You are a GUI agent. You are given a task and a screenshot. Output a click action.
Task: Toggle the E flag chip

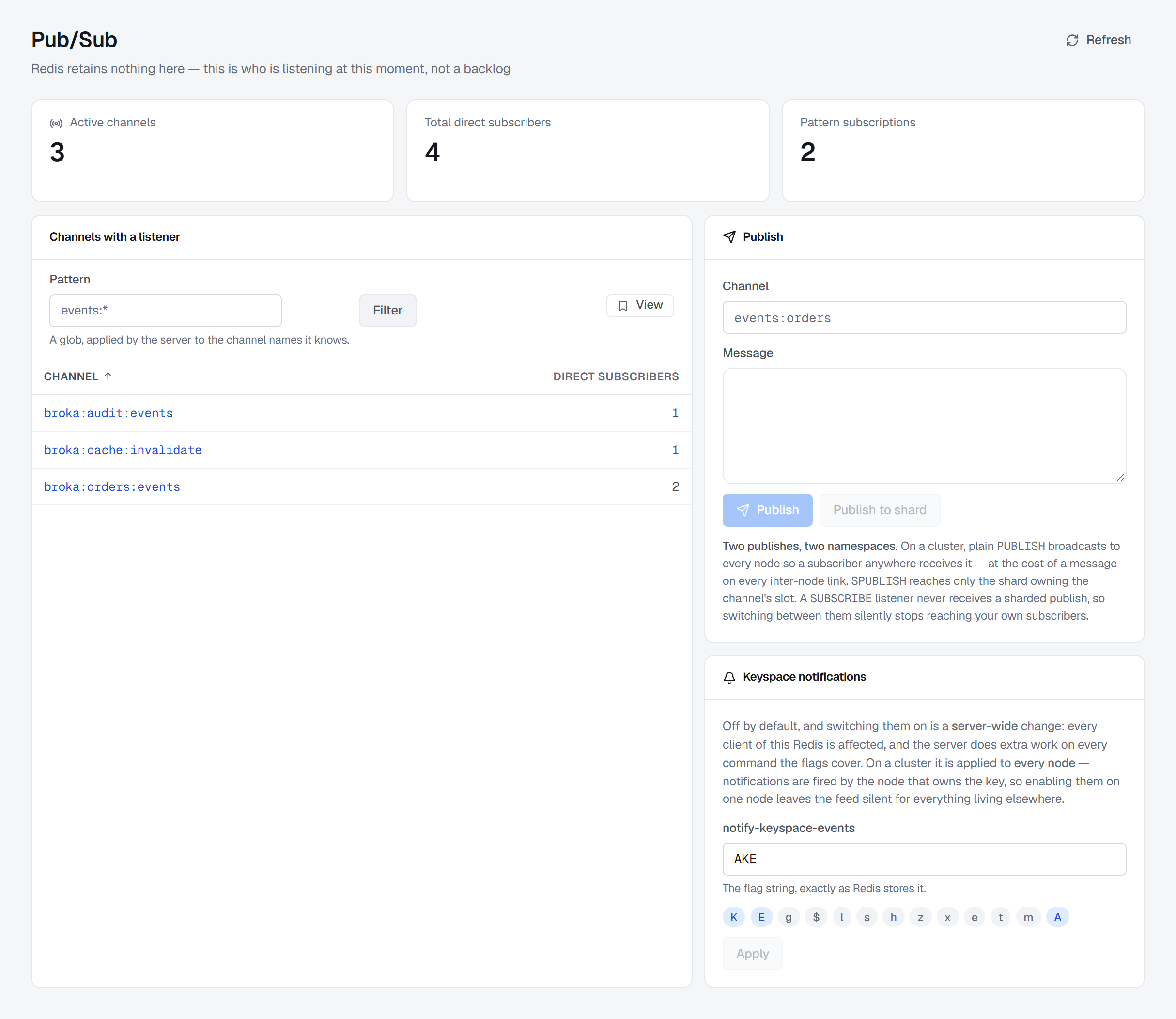click(x=762, y=917)
